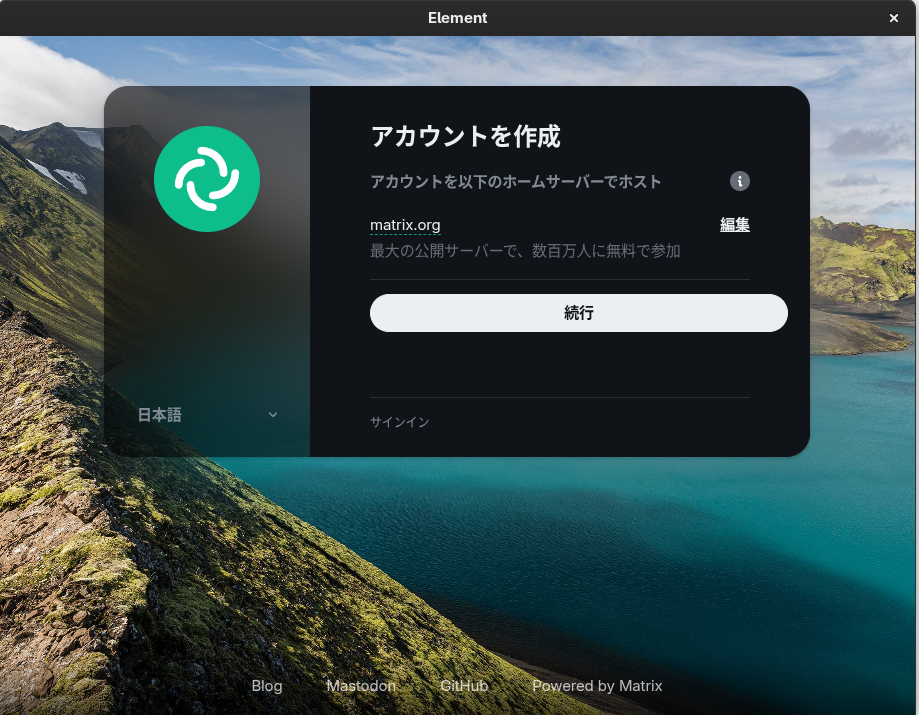Open the GitHub footer link
This screenshot has width=919, height=715.
(464, 686)
